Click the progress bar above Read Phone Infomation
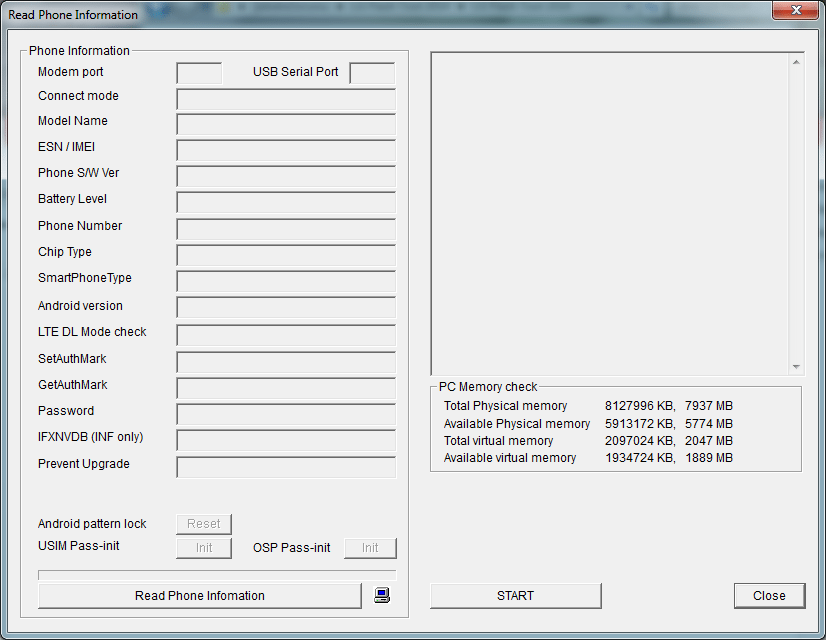 pyautogui.click(x=217, y=575)
